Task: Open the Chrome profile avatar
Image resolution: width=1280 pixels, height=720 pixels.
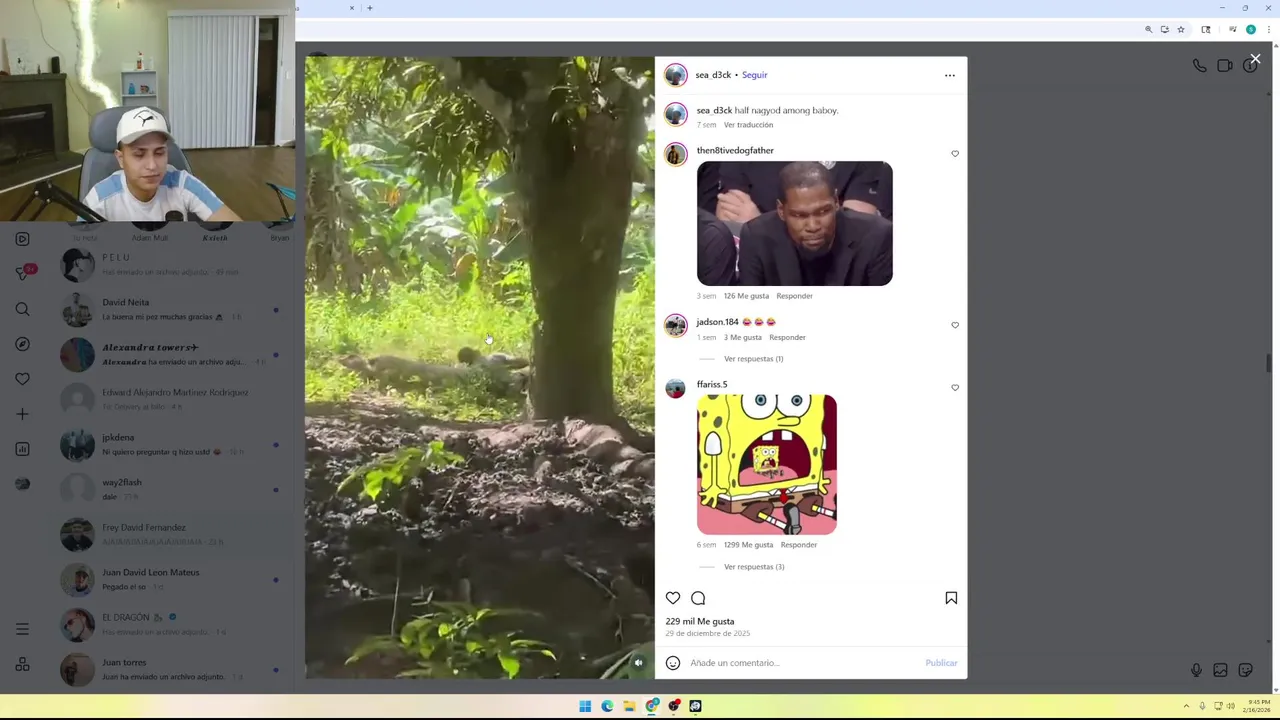Action: pyautogui.click(x=1250, y=30)
